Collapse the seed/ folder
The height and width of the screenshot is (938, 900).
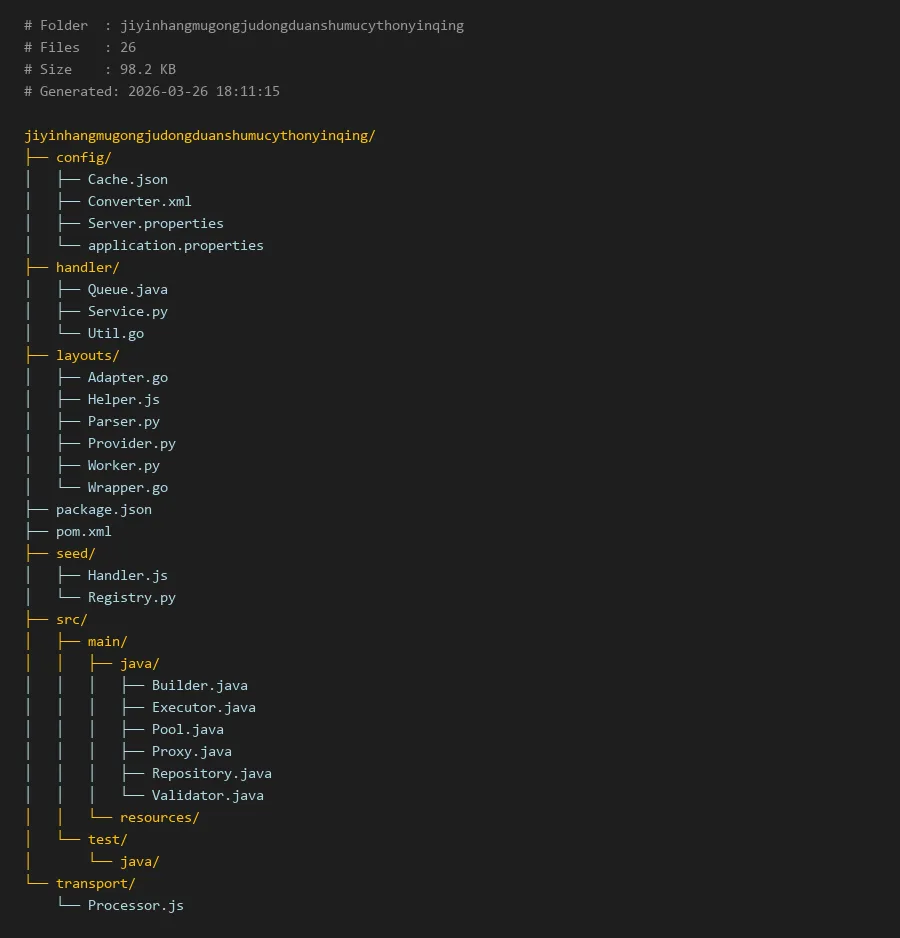click(x=75, y=554)
